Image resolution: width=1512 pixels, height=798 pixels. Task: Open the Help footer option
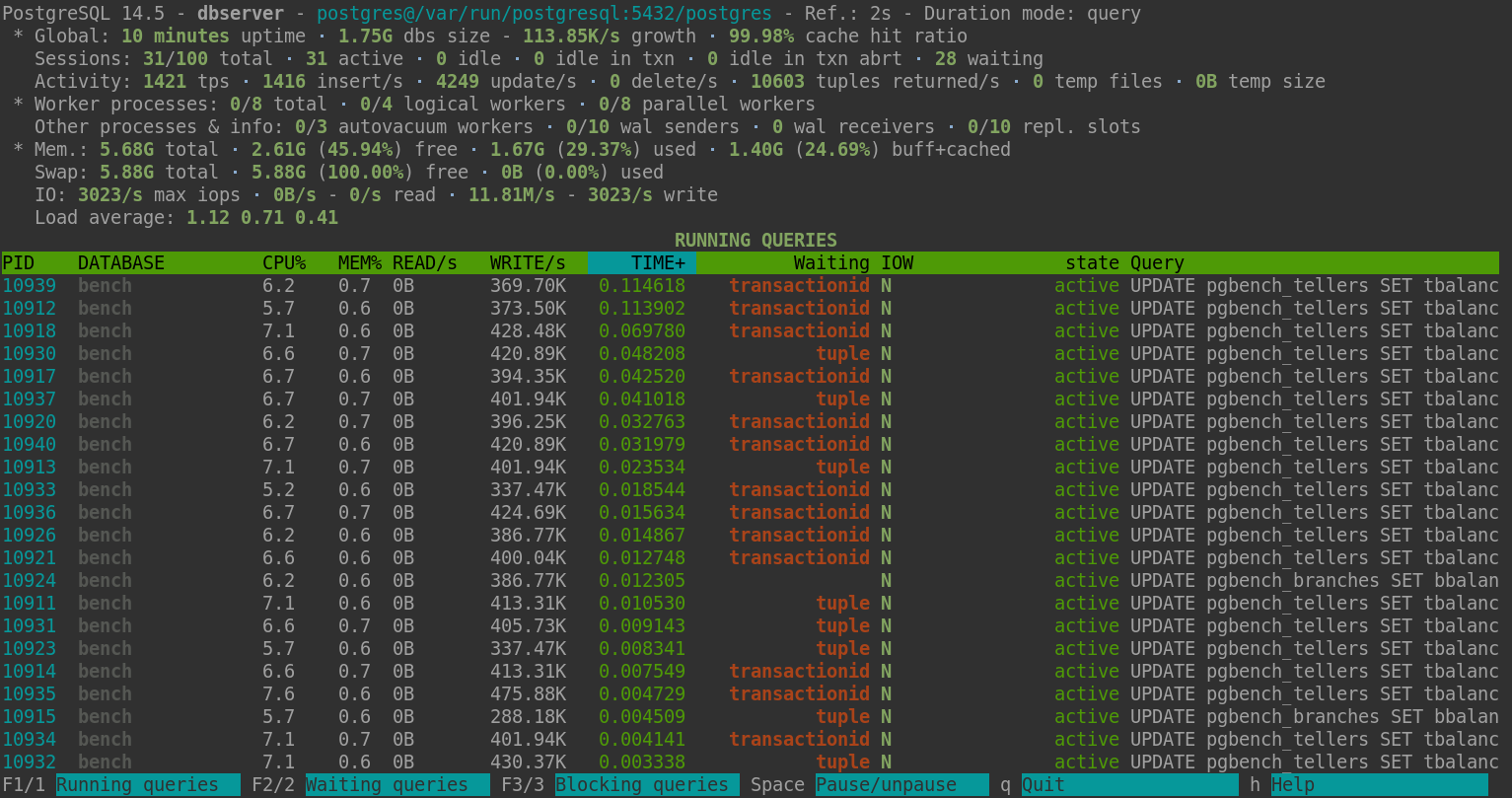(x=1379, y=785)
